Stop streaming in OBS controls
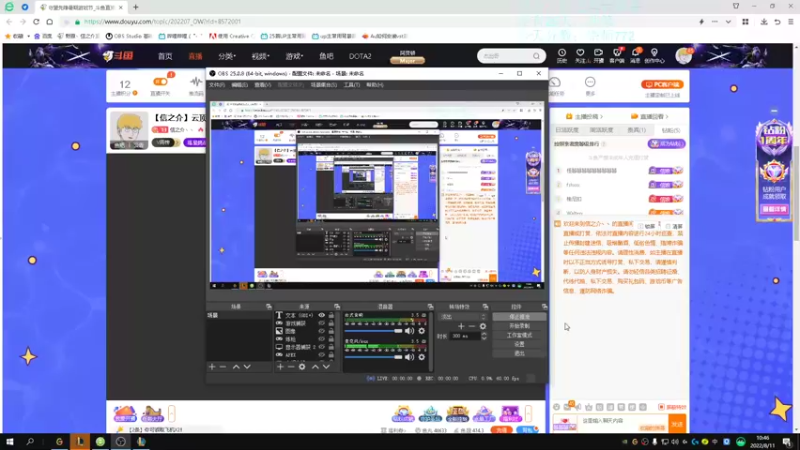 (x=519, y=317)
